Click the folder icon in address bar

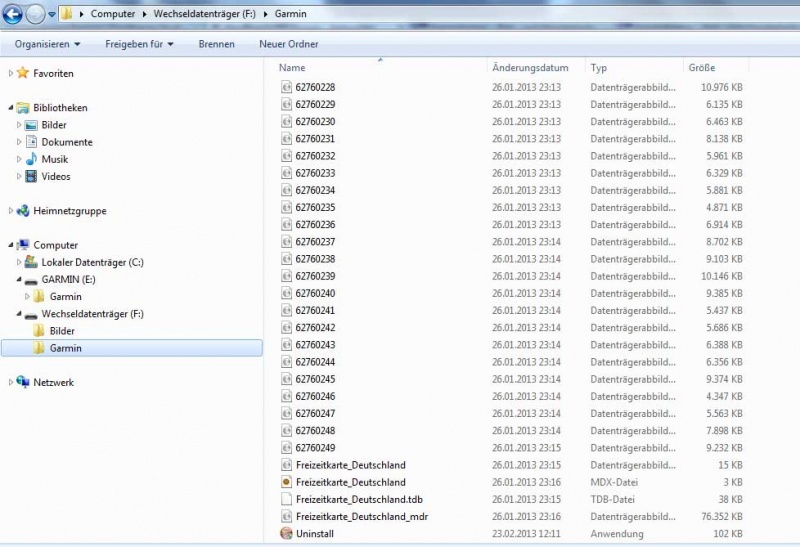[x=66, y=14]
